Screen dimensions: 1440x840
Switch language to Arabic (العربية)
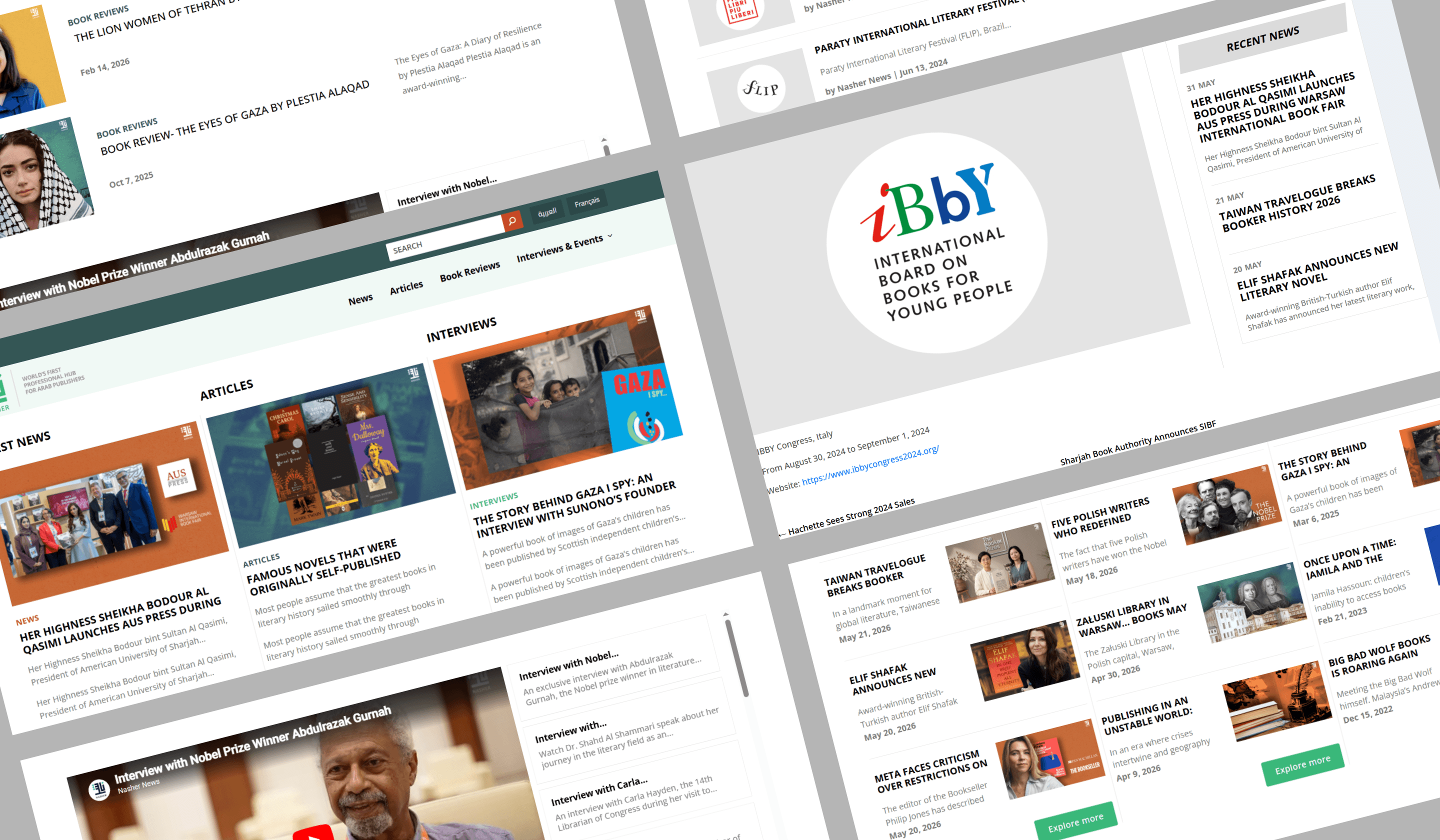coord(547,212)
